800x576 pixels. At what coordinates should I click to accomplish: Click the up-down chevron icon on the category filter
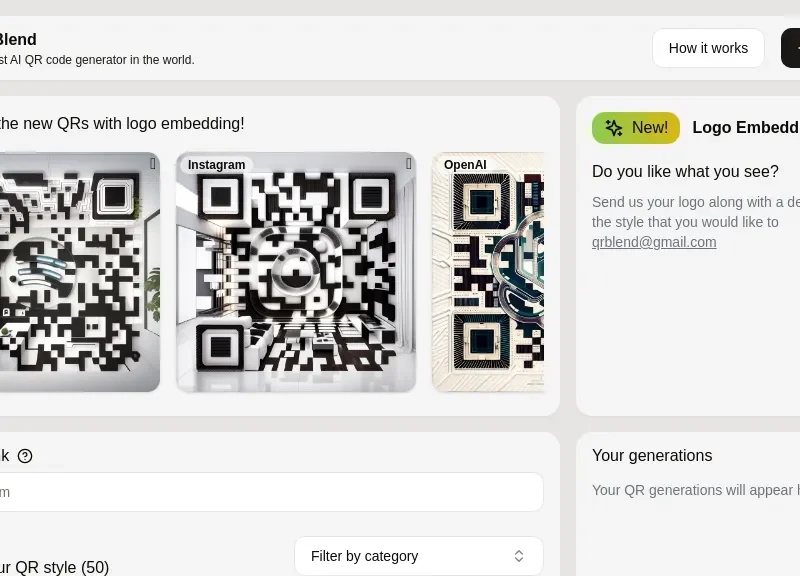coord(519,556)
